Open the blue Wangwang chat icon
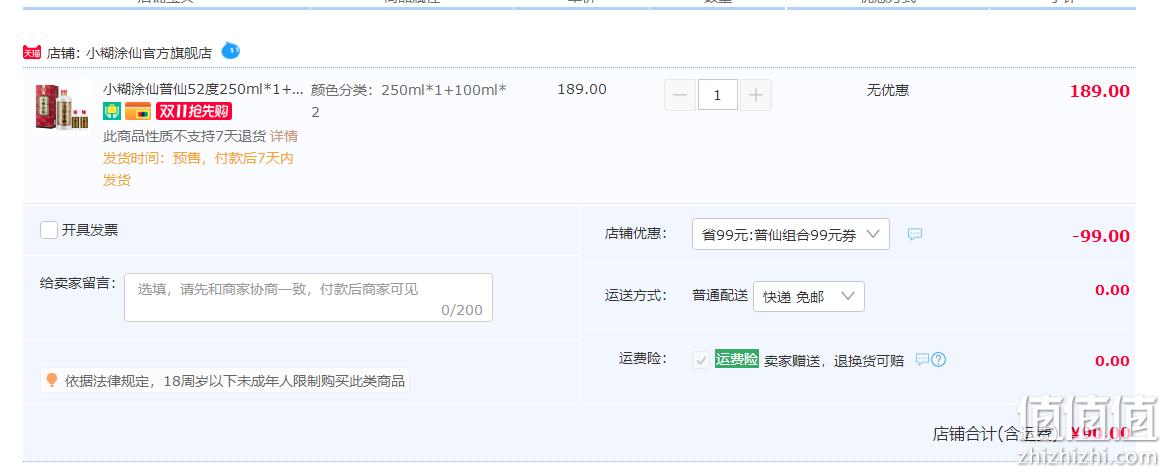The image size is (1167, 474). click(x=231, y=51)
